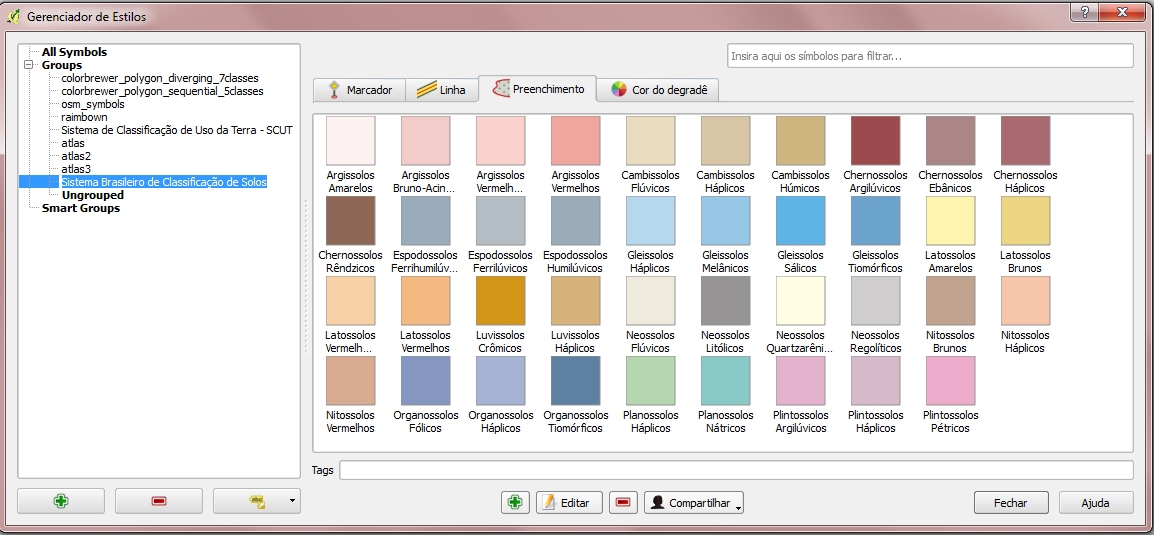Choose the Plintossolos Pétricos symbol
This screenshot has width=1154, height=535.
pyautogui.click(x=951, y=381)
